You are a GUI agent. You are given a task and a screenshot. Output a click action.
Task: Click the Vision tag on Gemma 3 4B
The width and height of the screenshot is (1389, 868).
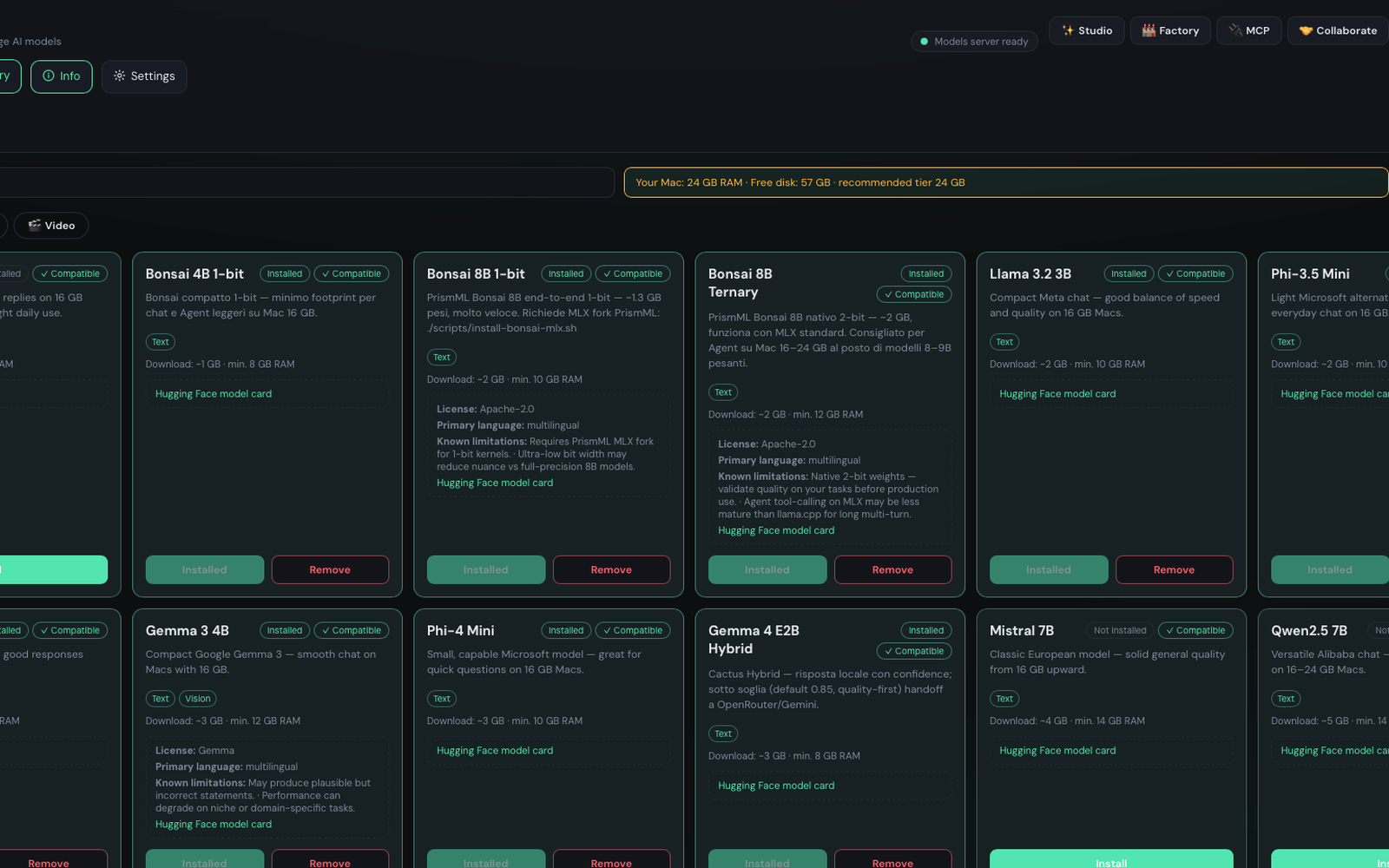coord(198,699)
